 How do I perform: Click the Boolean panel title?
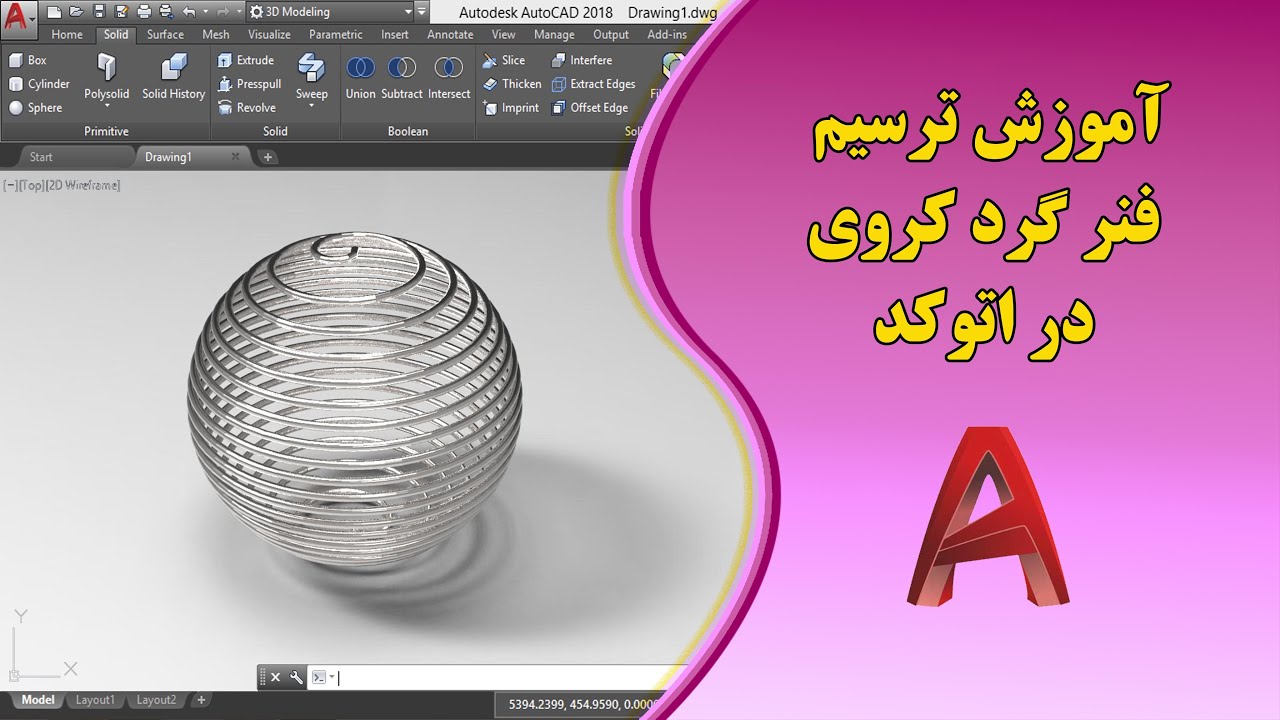(x=408, y=131)
